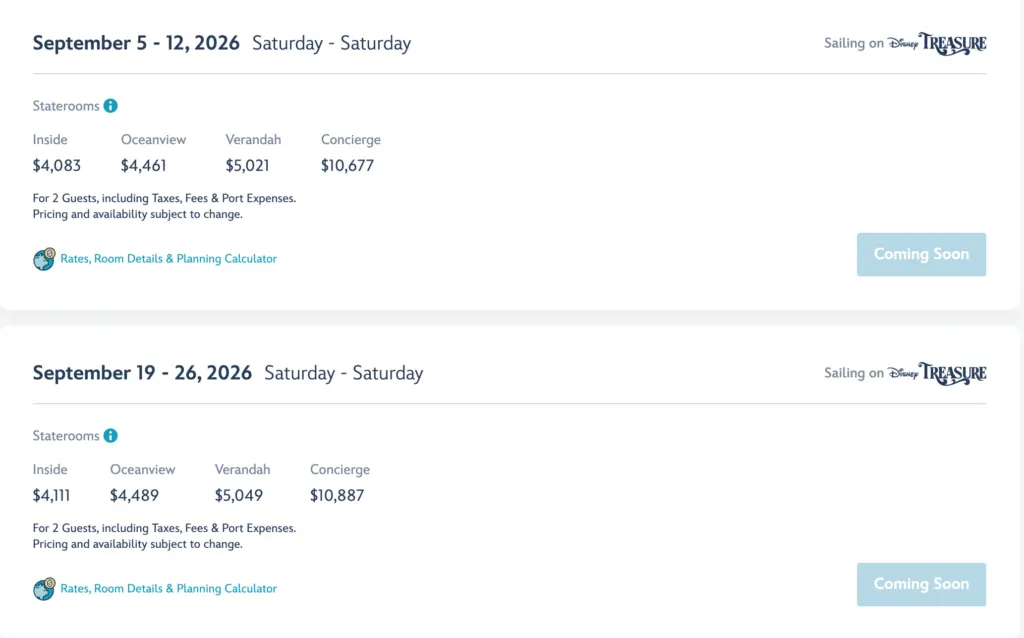
Task: Click Disney Treasure logo on September 19-26 card
Action: coord(937,373)
